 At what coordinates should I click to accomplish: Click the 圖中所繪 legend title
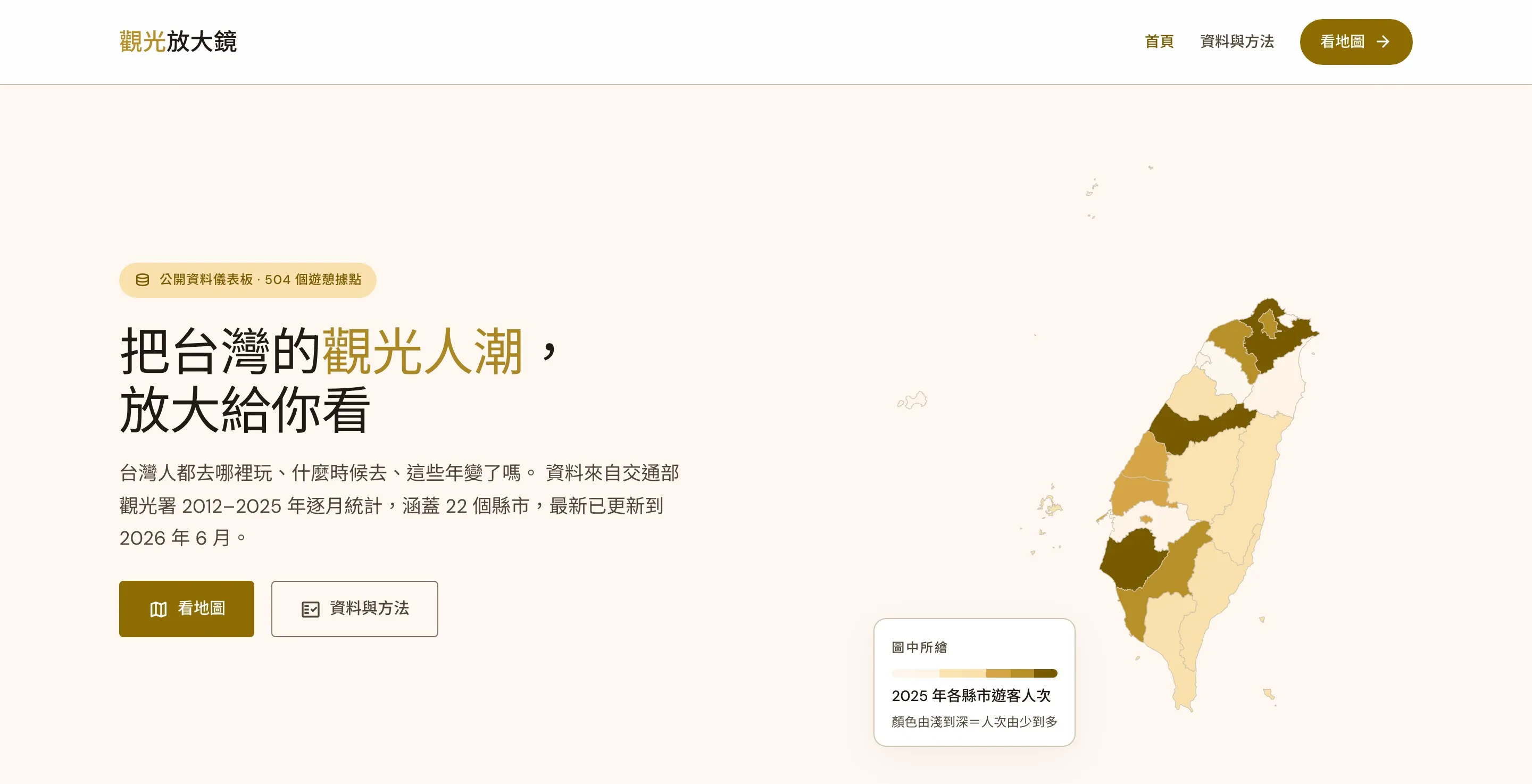click(x=919, y=647)
